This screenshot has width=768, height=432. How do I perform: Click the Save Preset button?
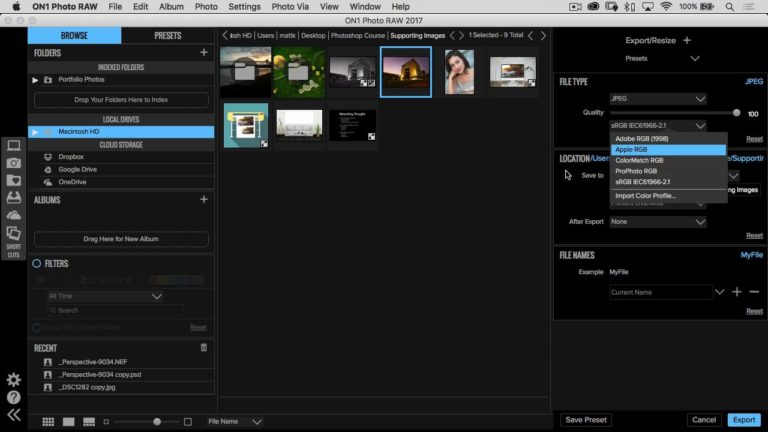(586, 420)
